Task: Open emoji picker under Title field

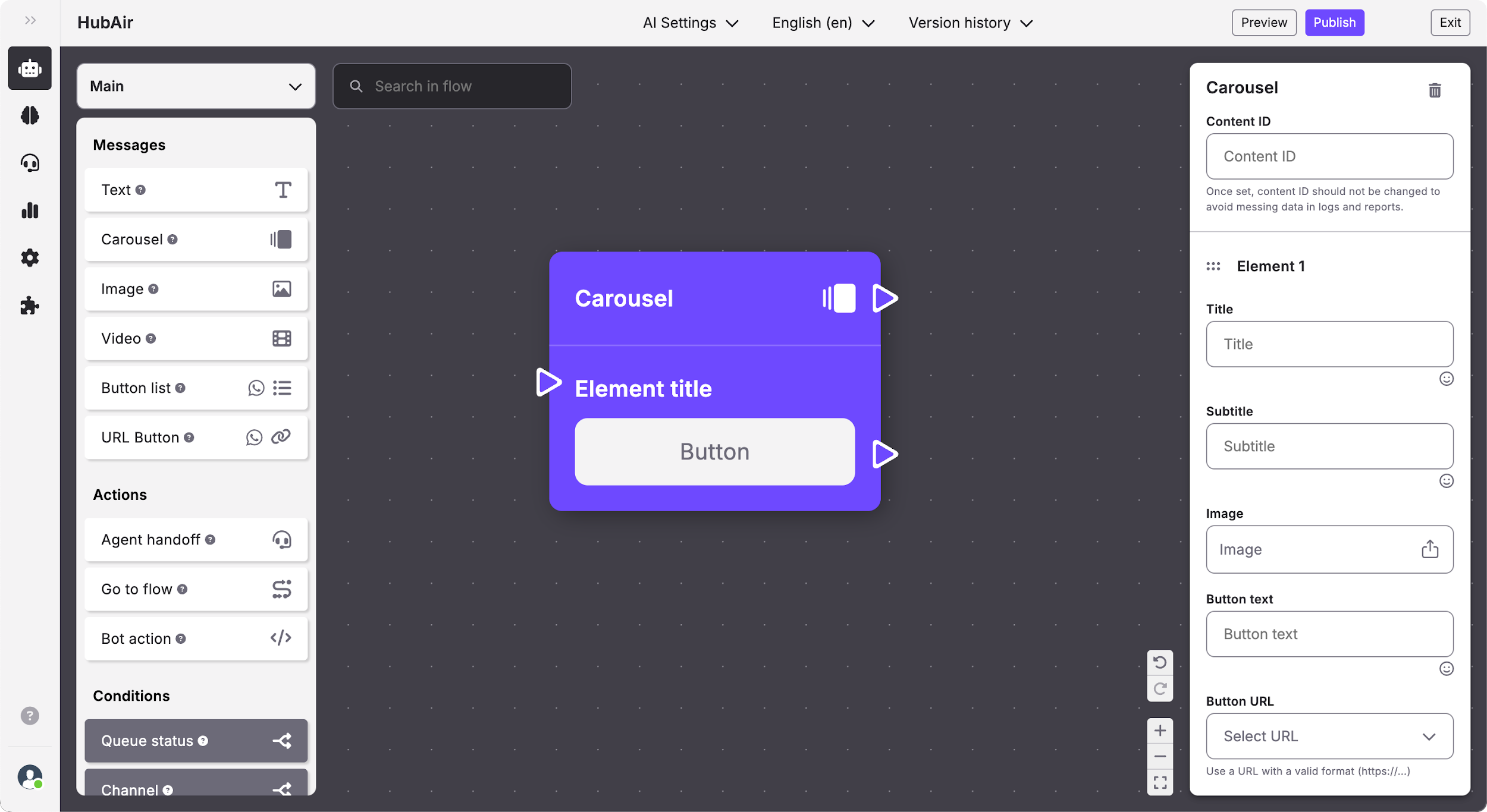Action: (x=1446, y=379)
